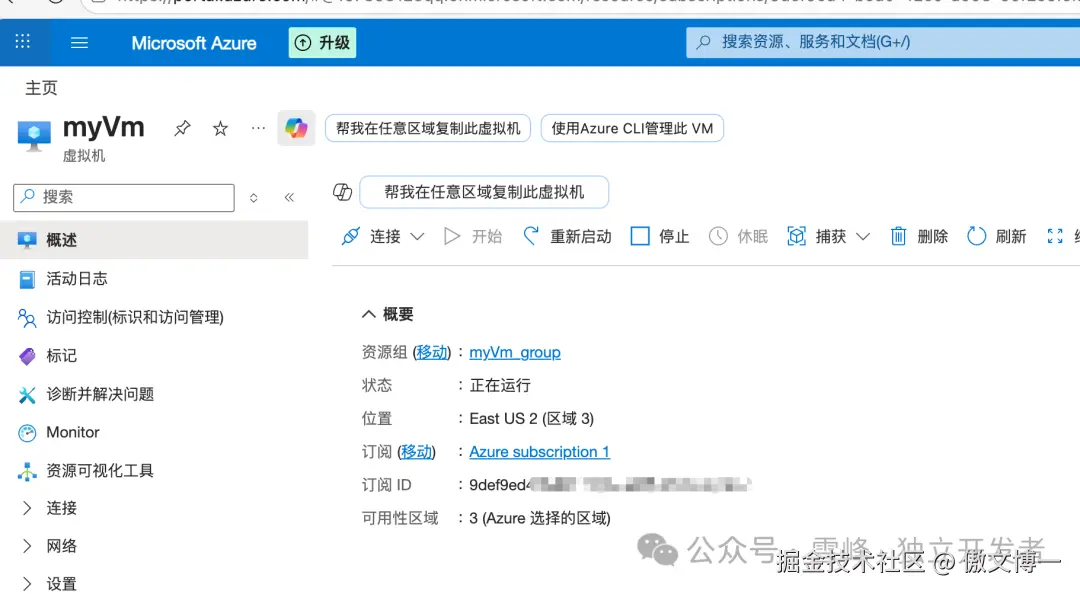The image size is (1080, 594).
Task: Click the lower 帮我在任意区域复制此虚拟机 pill
Action: pos(484,192)
